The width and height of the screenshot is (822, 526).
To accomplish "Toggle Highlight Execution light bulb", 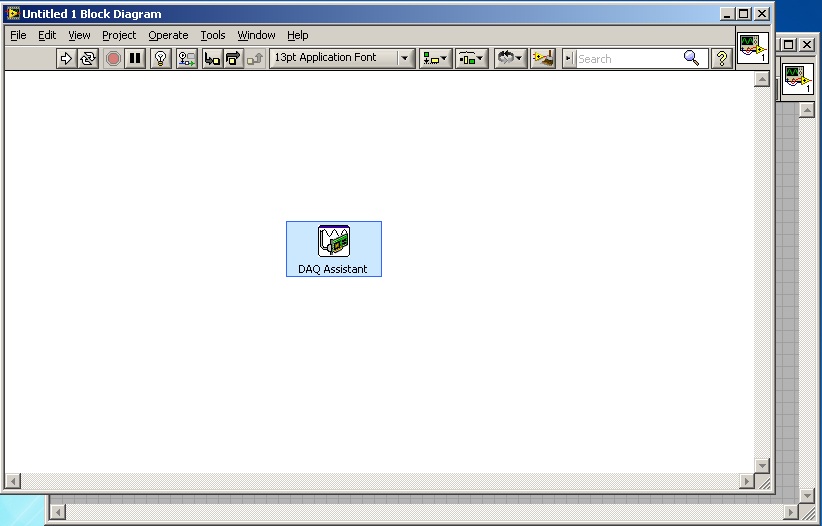I will [x=160, y=58].
